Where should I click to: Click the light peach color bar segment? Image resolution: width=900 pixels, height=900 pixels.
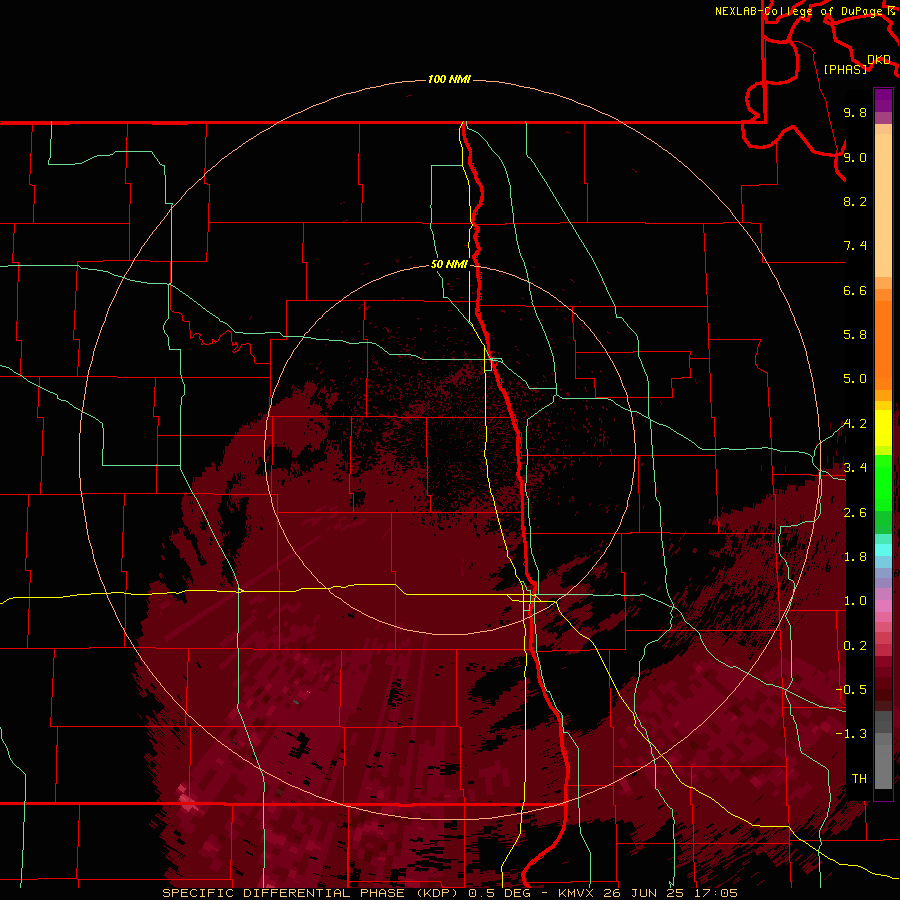(883, 205)
